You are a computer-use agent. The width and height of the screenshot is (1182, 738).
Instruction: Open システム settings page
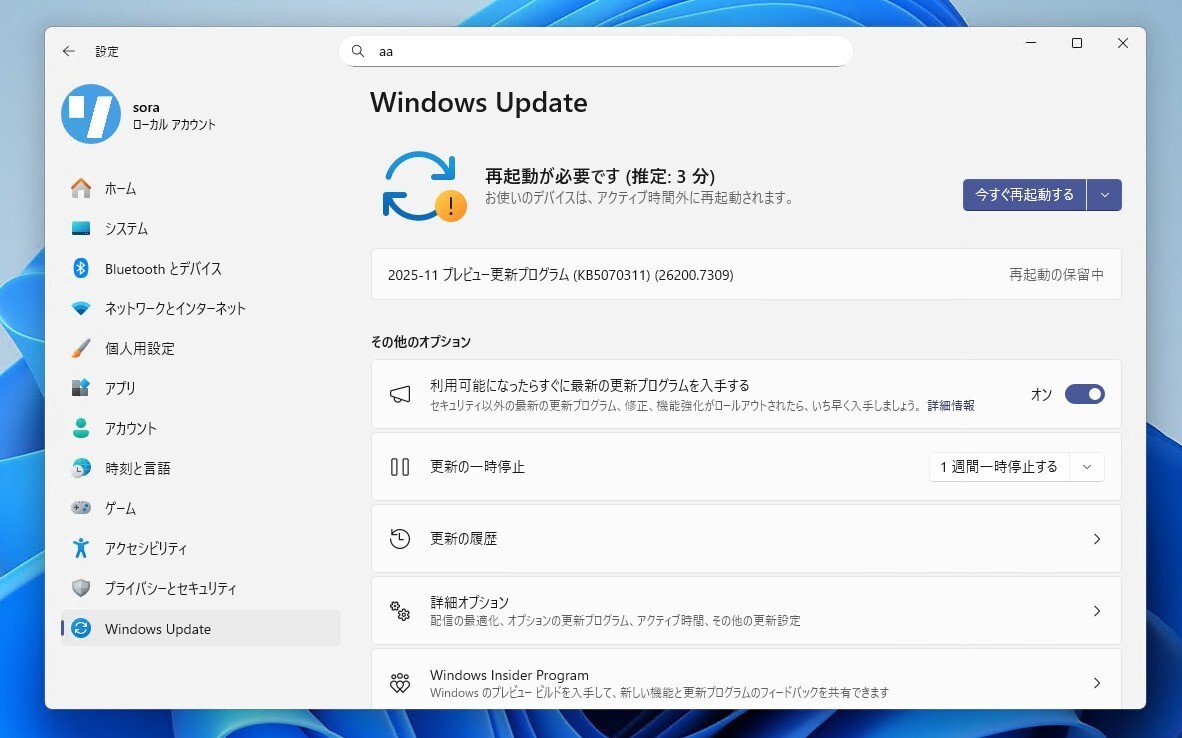coord(201,228)
